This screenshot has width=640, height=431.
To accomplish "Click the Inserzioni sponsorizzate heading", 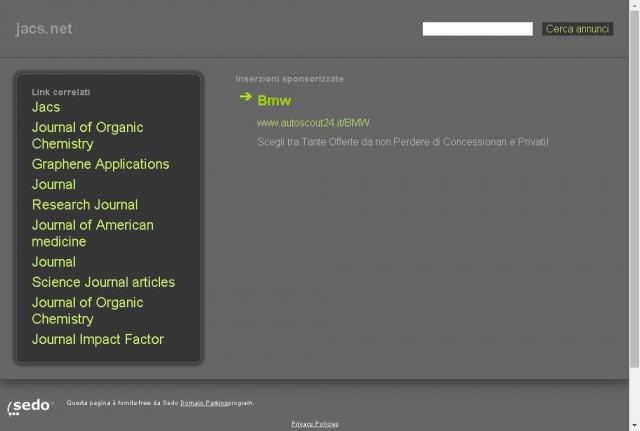I will [289, 79].
